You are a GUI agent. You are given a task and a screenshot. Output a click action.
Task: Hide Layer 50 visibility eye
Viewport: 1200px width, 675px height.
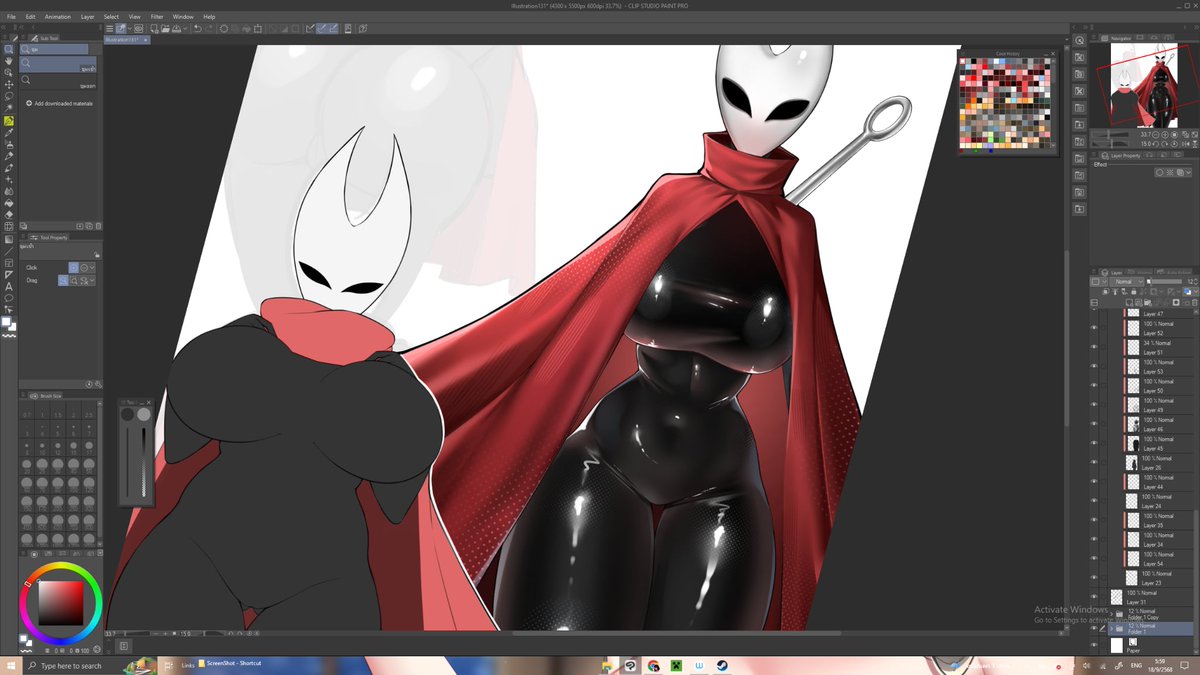click(x=1094, y=386)
